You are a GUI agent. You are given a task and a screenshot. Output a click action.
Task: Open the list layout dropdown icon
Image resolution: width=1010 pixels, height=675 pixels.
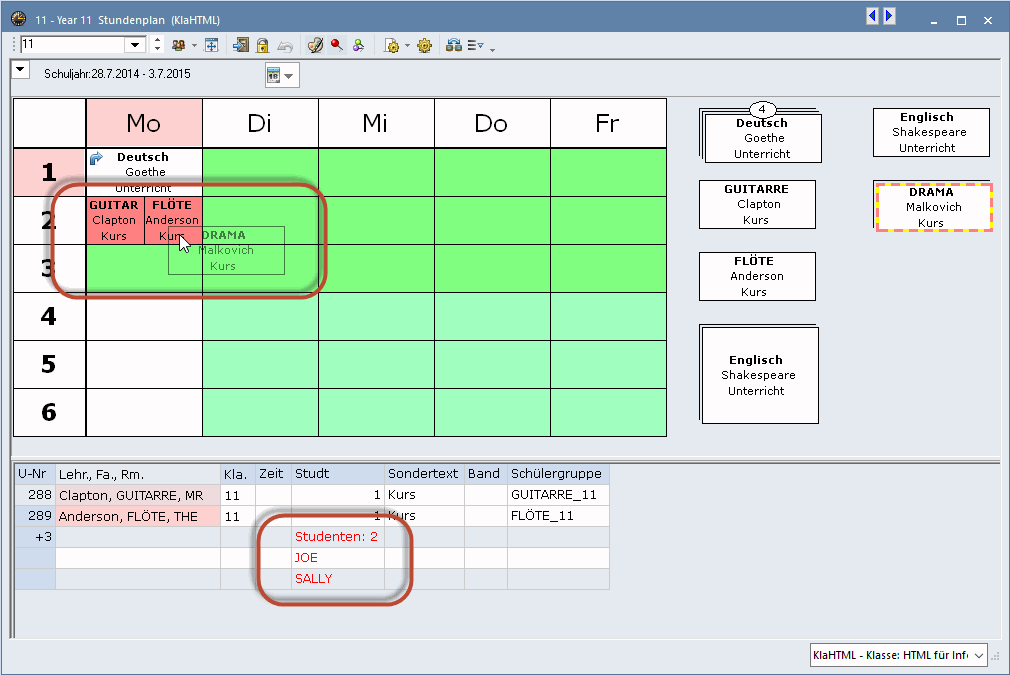tap(475, 45)
